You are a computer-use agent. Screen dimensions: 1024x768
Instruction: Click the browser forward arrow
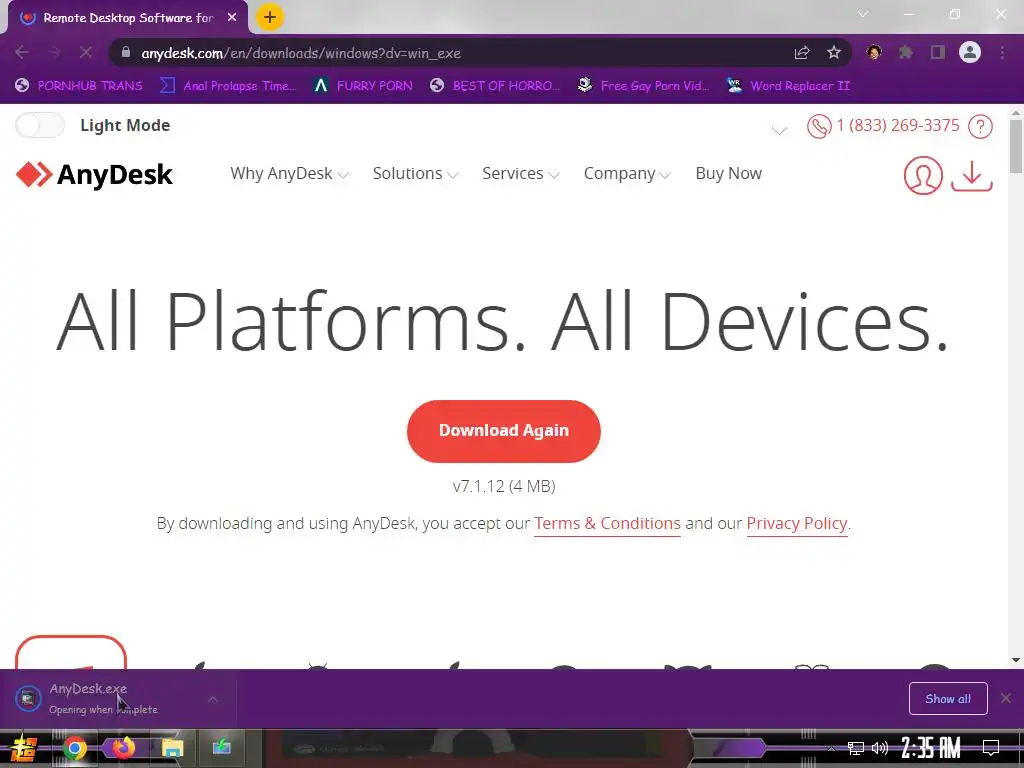tap(54, 52)
